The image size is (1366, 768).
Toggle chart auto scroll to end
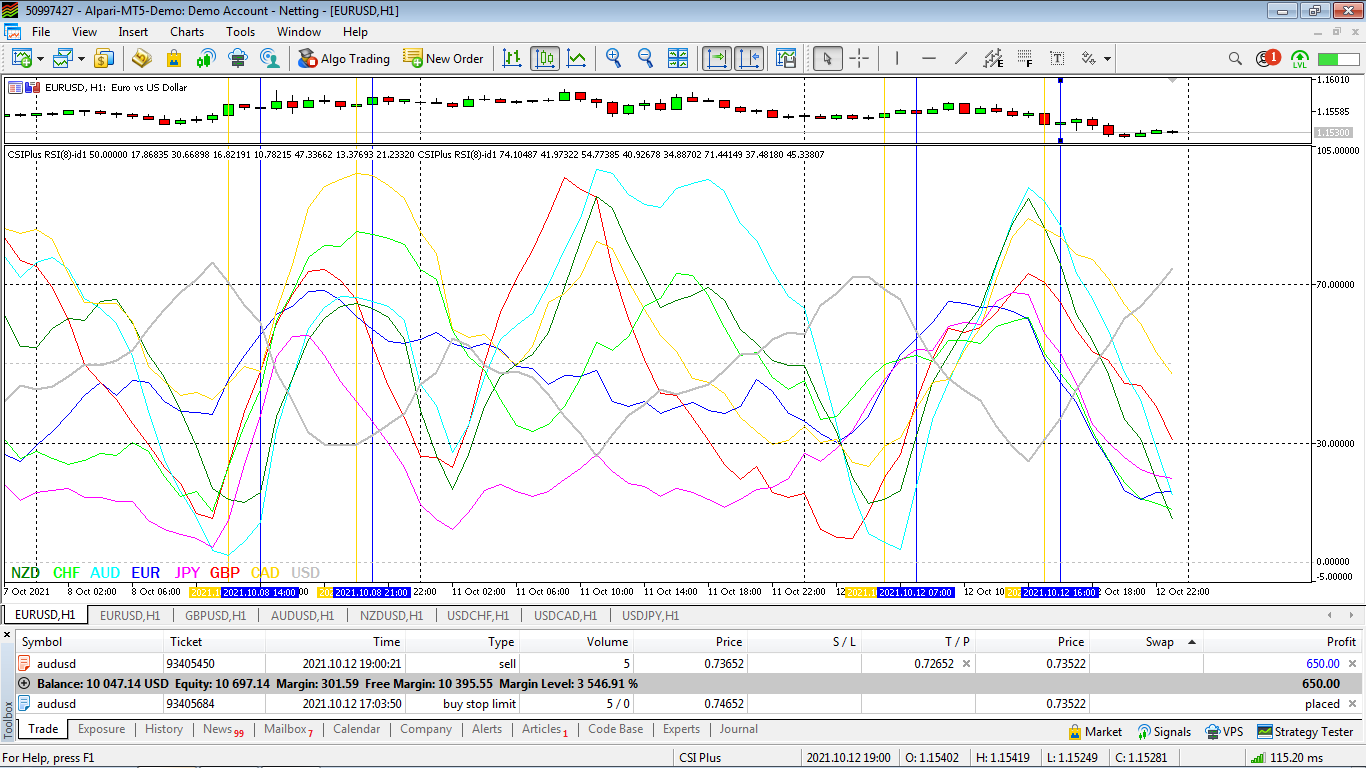[717, 58]
